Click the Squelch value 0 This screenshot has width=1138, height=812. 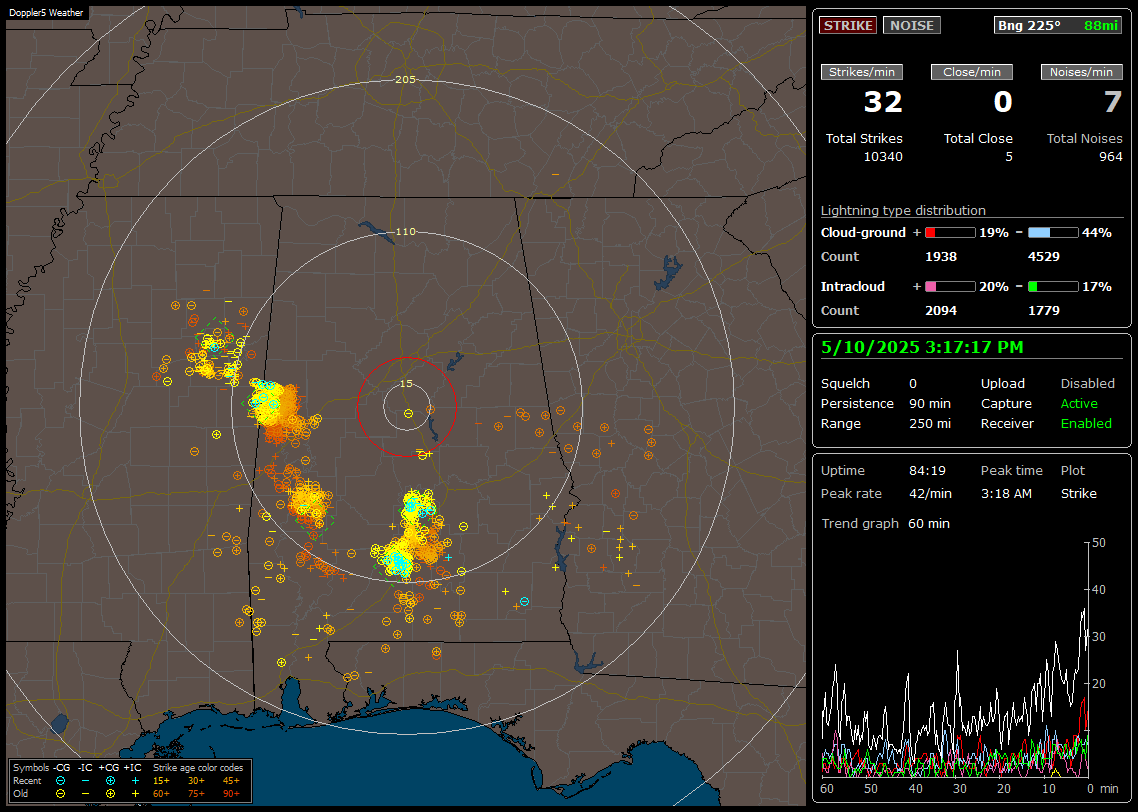tap(913, 384)
